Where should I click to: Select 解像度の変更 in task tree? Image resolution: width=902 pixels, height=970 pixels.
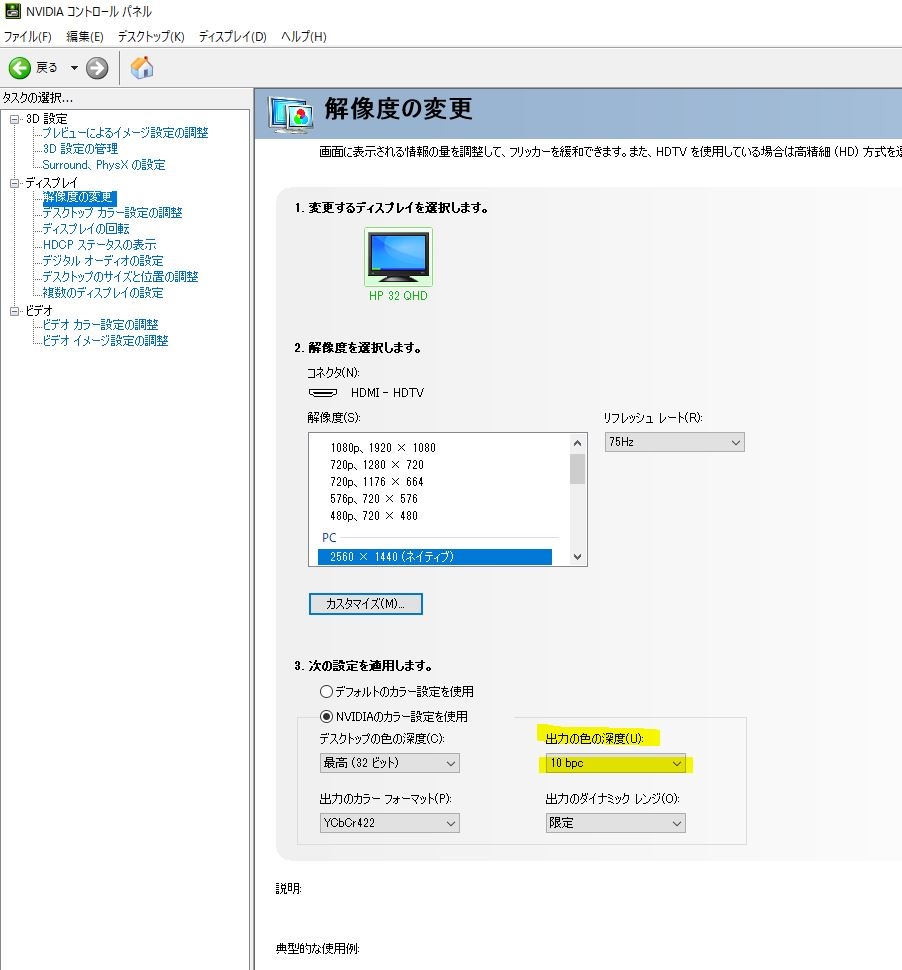78,197
